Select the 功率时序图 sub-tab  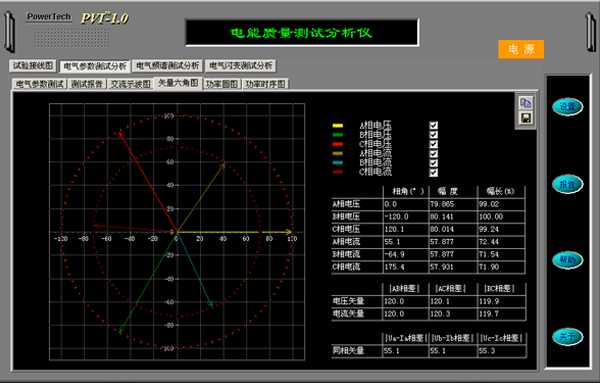(265, 84)
